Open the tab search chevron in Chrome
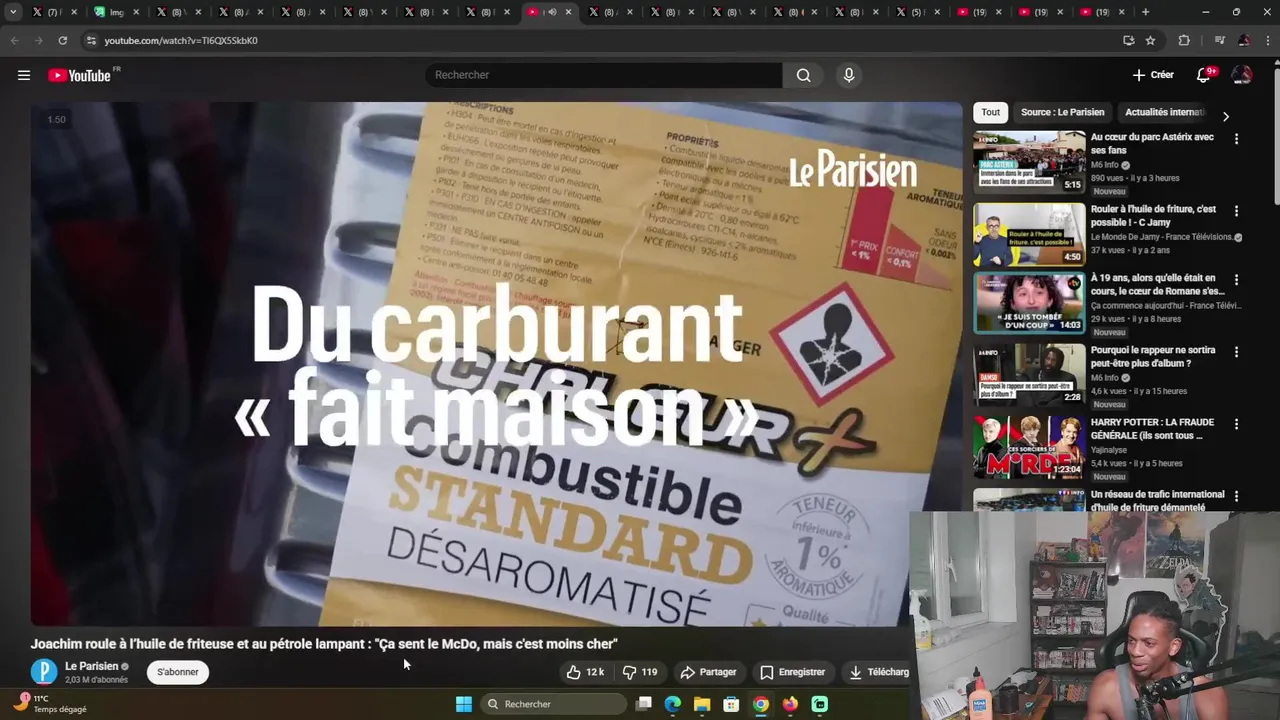 (x=13, y=12)
